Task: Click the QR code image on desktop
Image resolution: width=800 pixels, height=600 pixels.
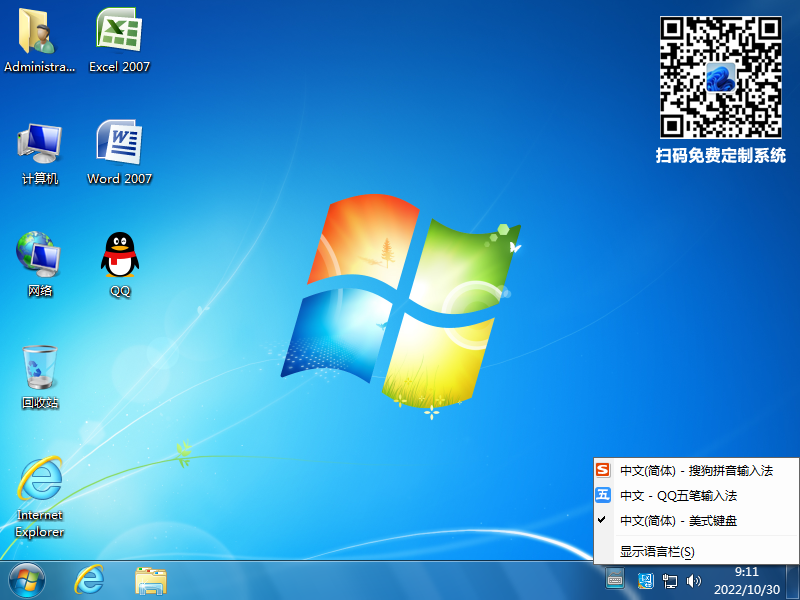Action: (720, 76)
